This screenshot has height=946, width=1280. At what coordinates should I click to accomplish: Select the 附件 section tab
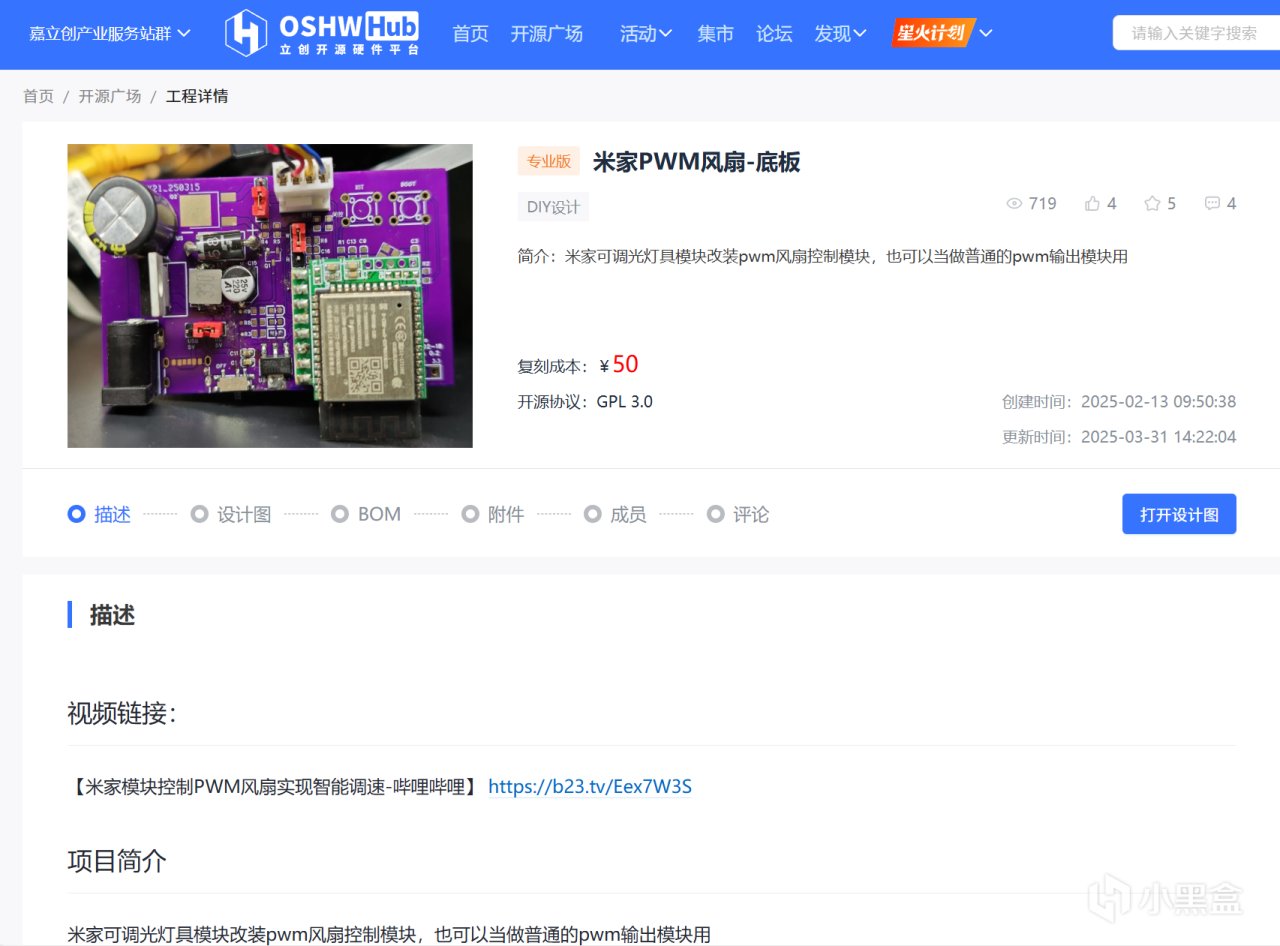493,515
